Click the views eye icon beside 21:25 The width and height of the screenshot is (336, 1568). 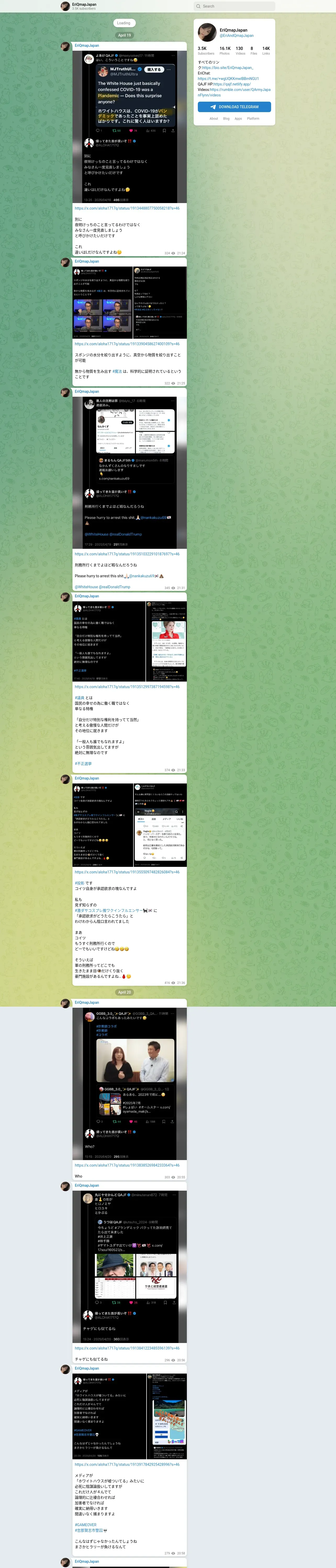173,383
